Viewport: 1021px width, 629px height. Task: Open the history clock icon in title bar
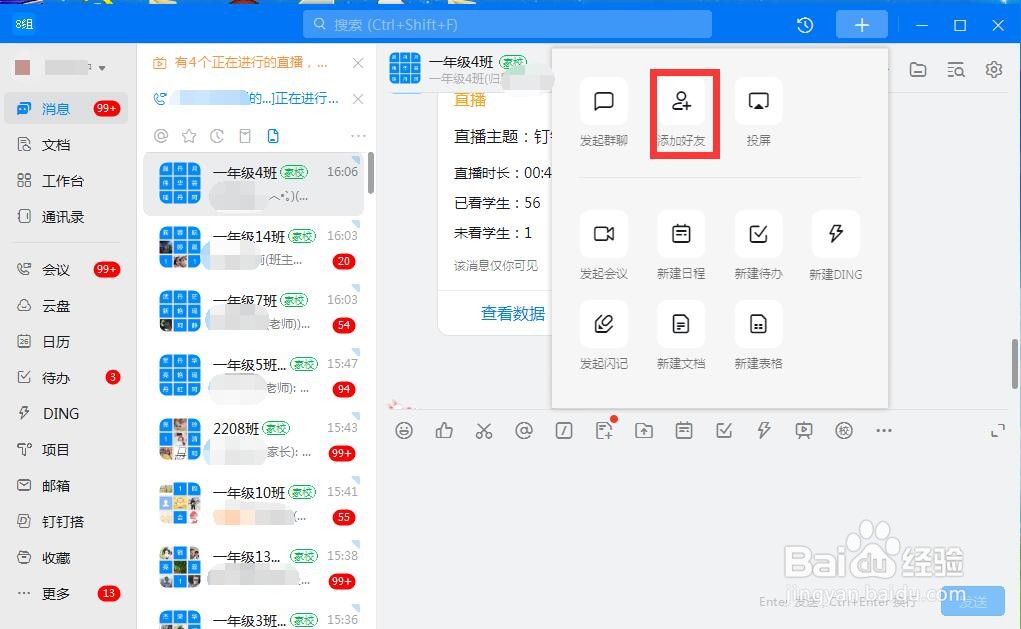805,25
